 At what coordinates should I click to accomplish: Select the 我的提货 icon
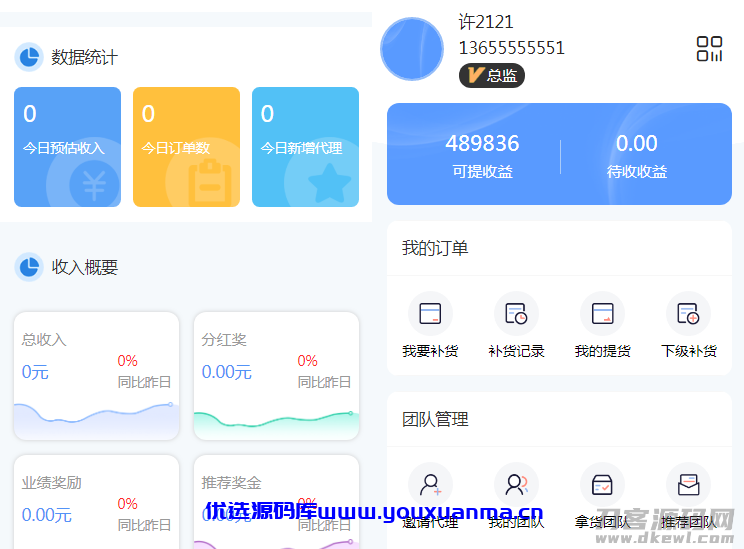[603, 314]
